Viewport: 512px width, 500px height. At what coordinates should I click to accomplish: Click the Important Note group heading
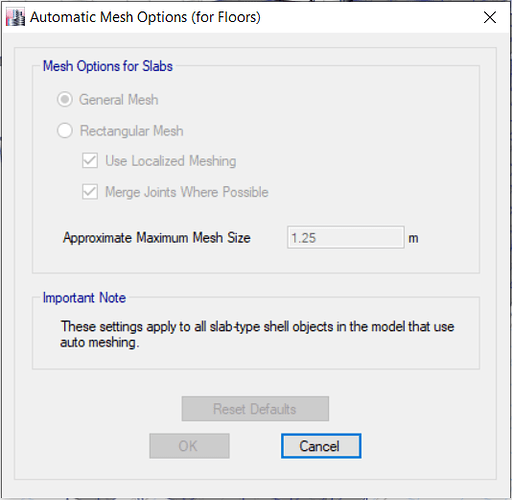pos(84,298)
